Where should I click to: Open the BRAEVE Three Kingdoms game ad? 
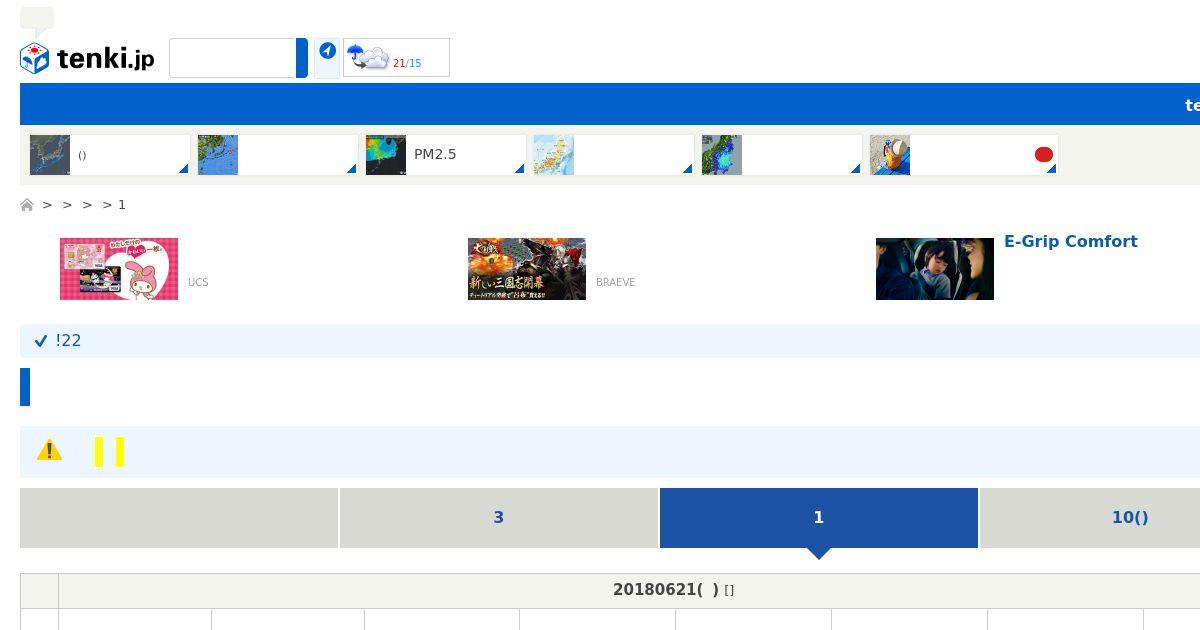point(527,269)
